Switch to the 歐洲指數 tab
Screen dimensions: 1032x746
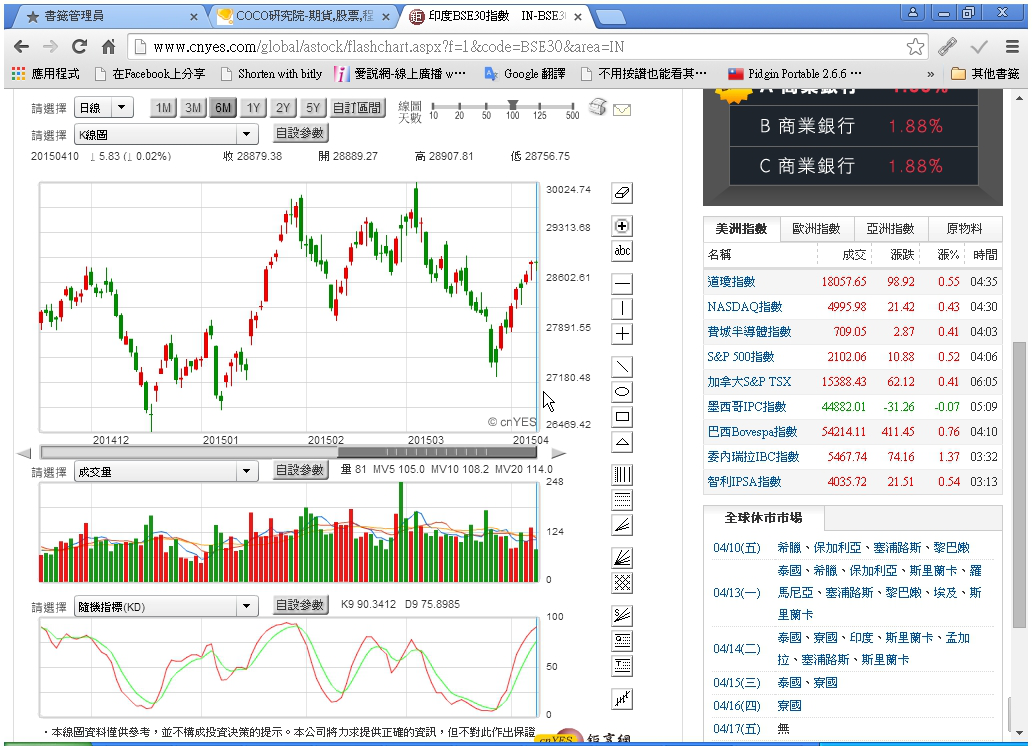(x=816, y=229)
